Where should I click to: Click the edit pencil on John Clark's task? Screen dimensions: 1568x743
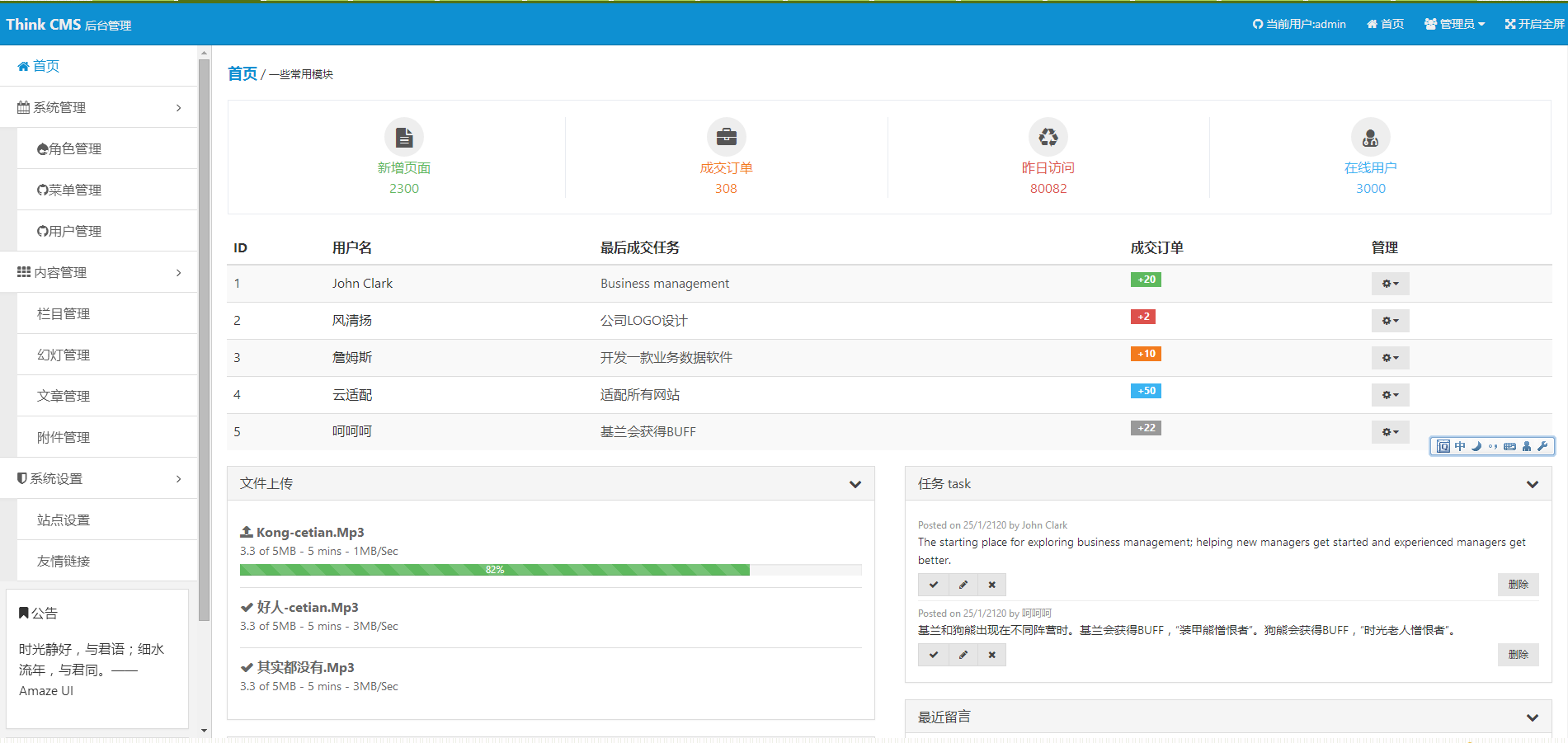click(963, 585)
